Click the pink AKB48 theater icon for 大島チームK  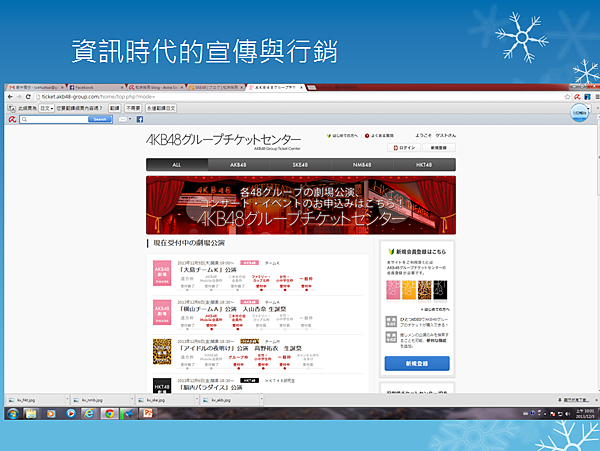coord(162,273)
